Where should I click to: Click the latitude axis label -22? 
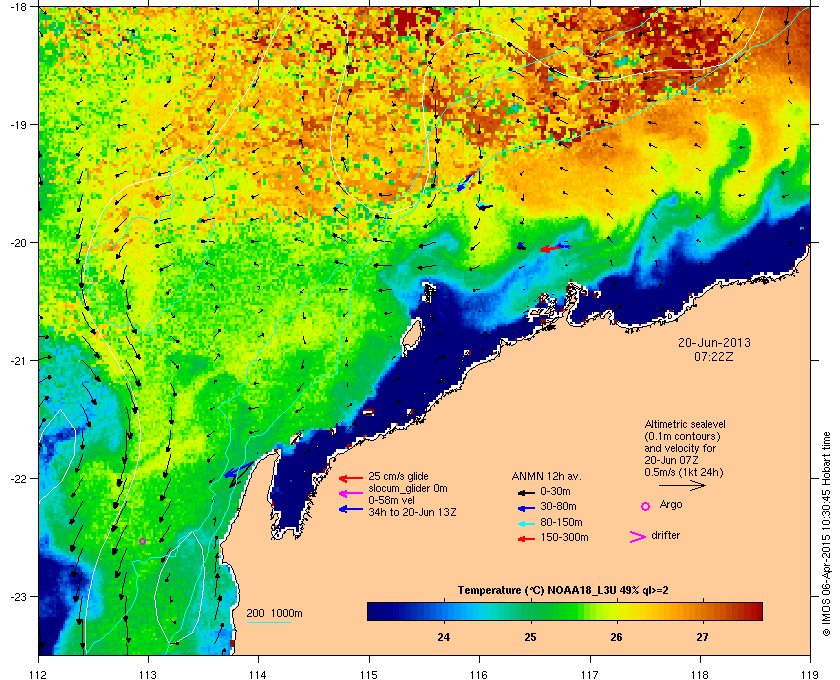[18, 479]
